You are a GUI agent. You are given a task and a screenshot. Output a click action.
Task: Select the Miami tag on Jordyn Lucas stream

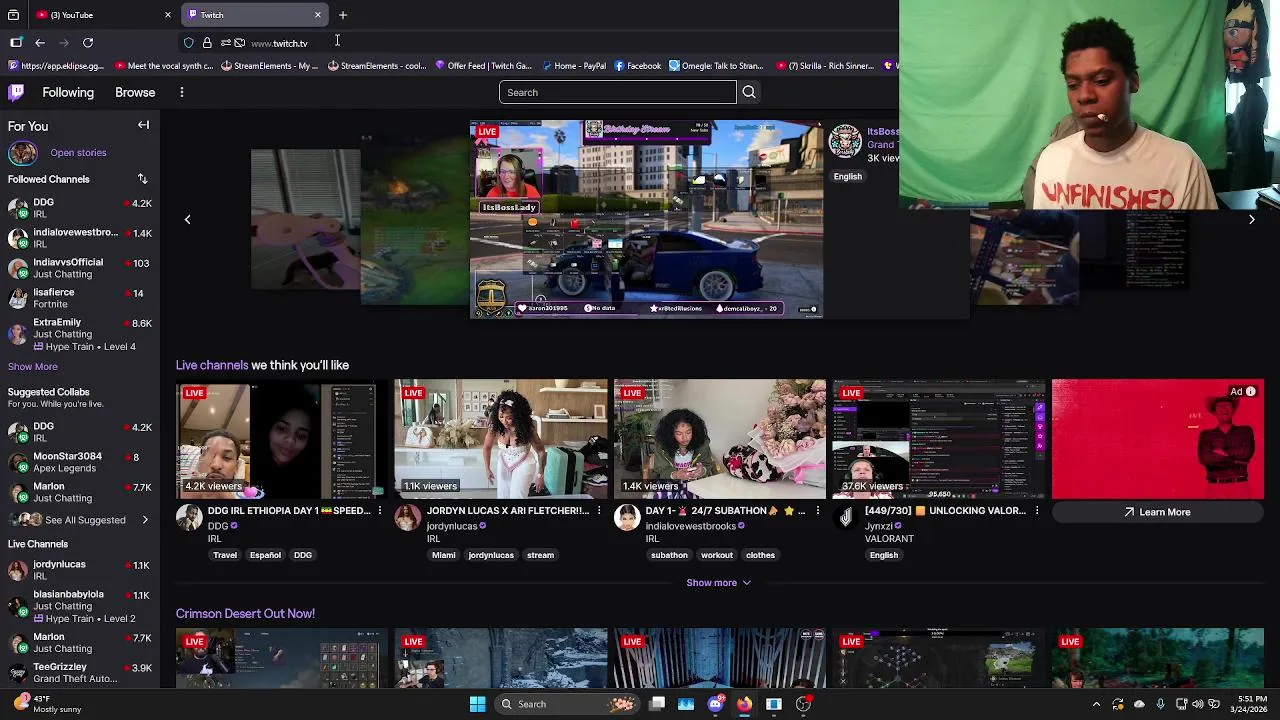point(443,555)
